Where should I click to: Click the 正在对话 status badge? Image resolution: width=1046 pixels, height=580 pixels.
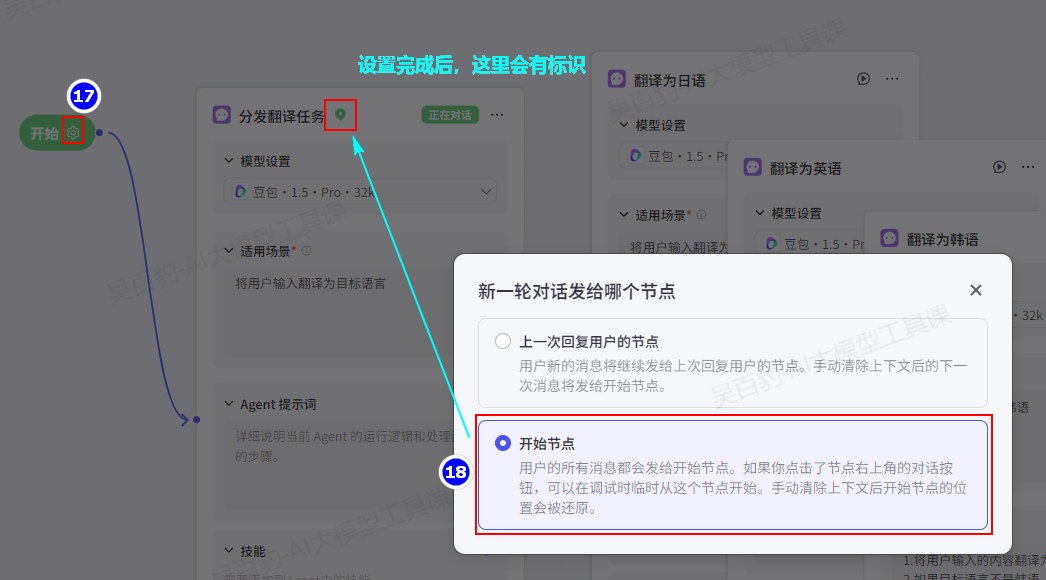(x=448, y=115)
